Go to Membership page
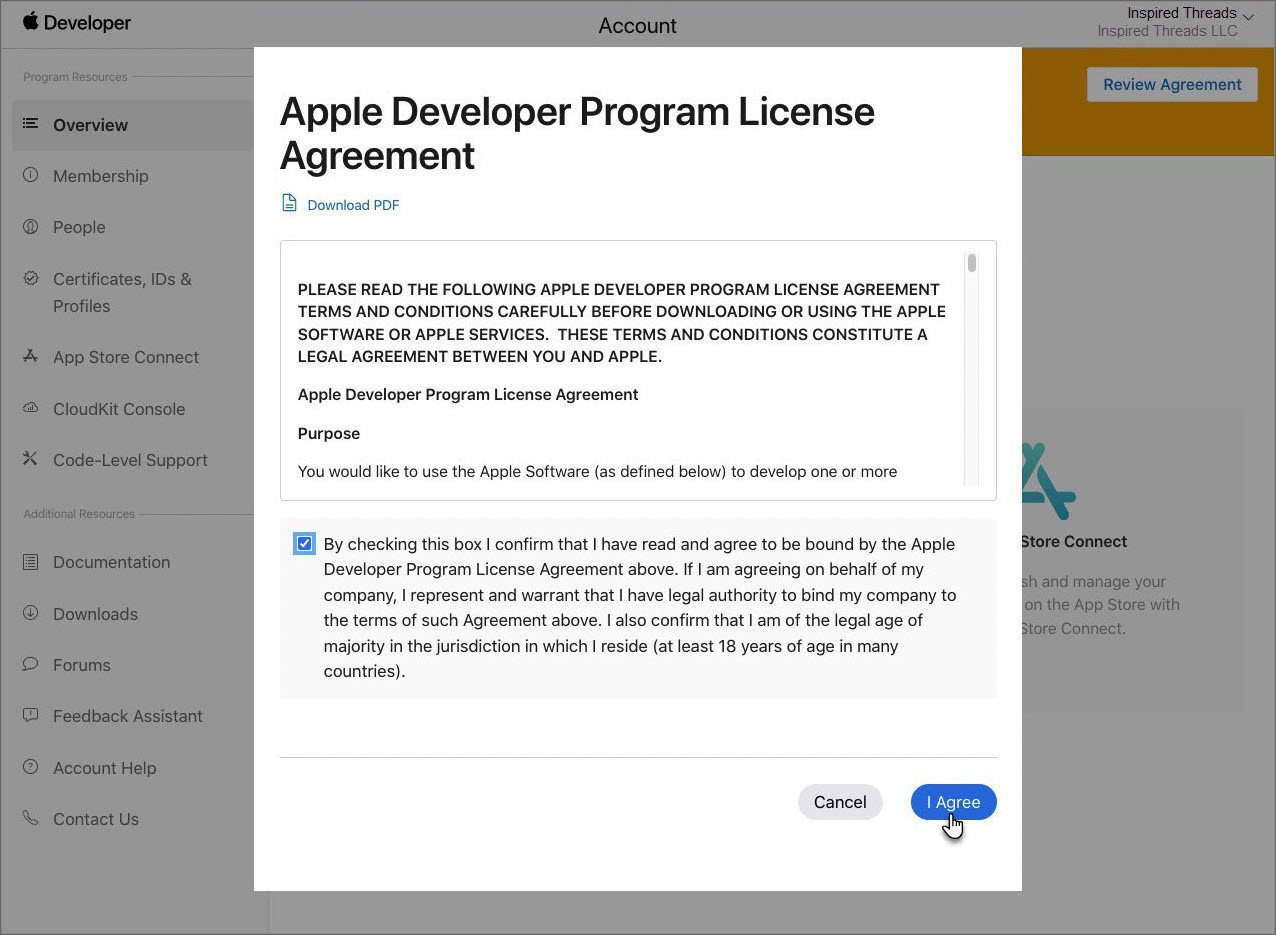 coord(100,176)
